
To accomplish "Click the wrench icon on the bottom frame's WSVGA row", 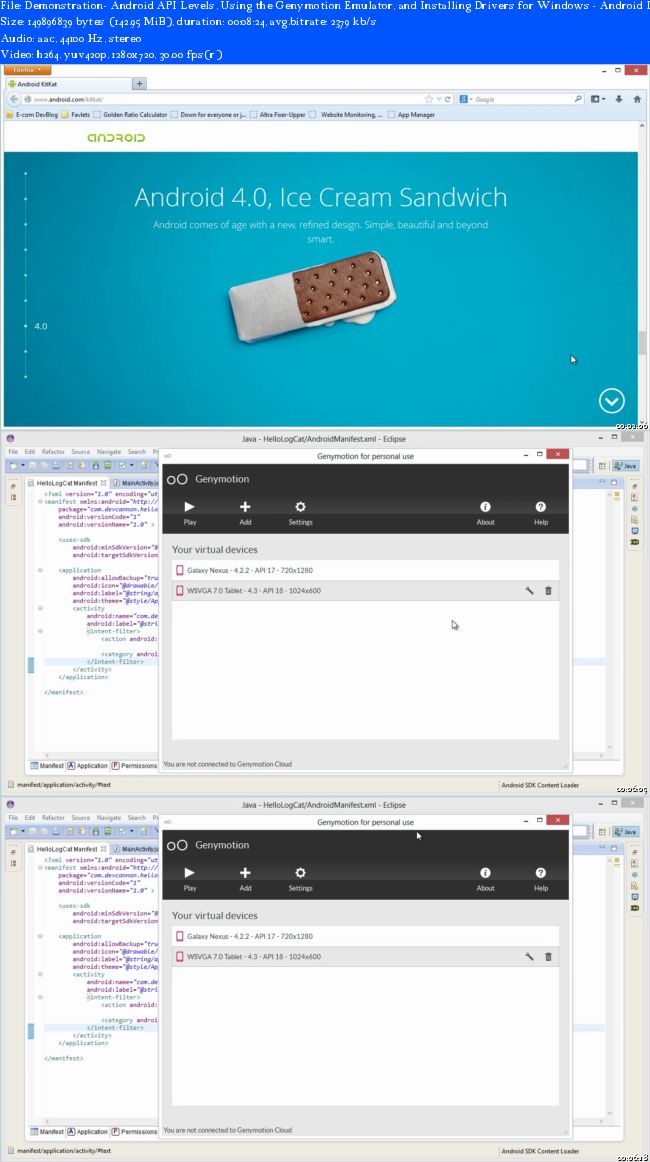I will coord(529,957).
